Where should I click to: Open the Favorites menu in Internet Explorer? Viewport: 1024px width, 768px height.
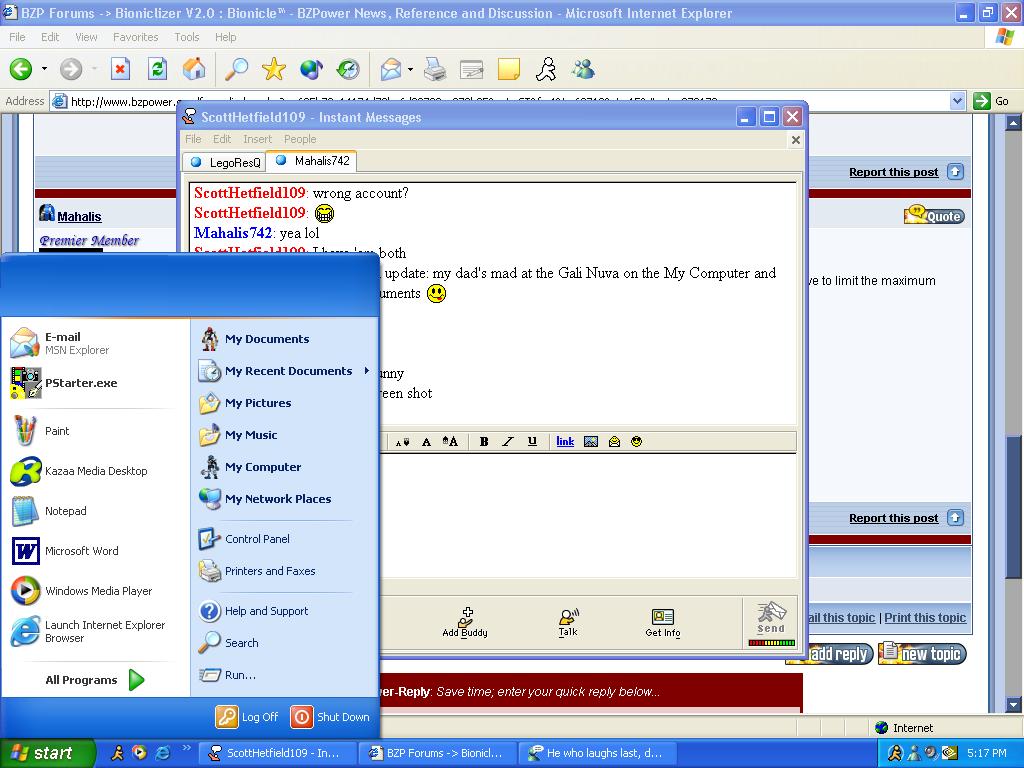pos(135,37)
